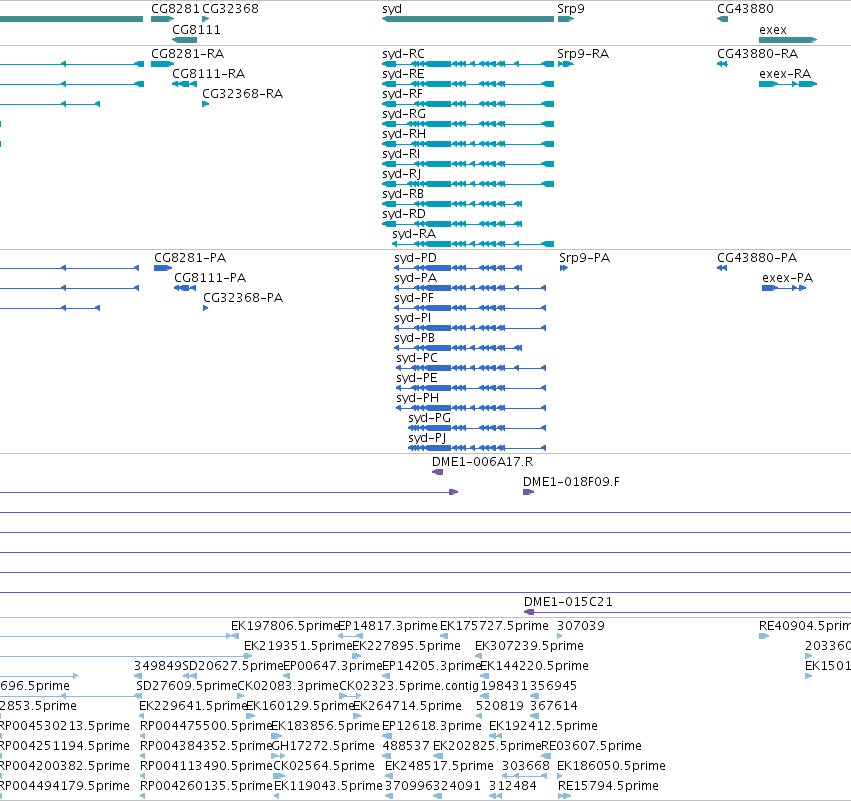Select the DME1-018F09.F clone label

pyautogui.click(x=571, y=482)
